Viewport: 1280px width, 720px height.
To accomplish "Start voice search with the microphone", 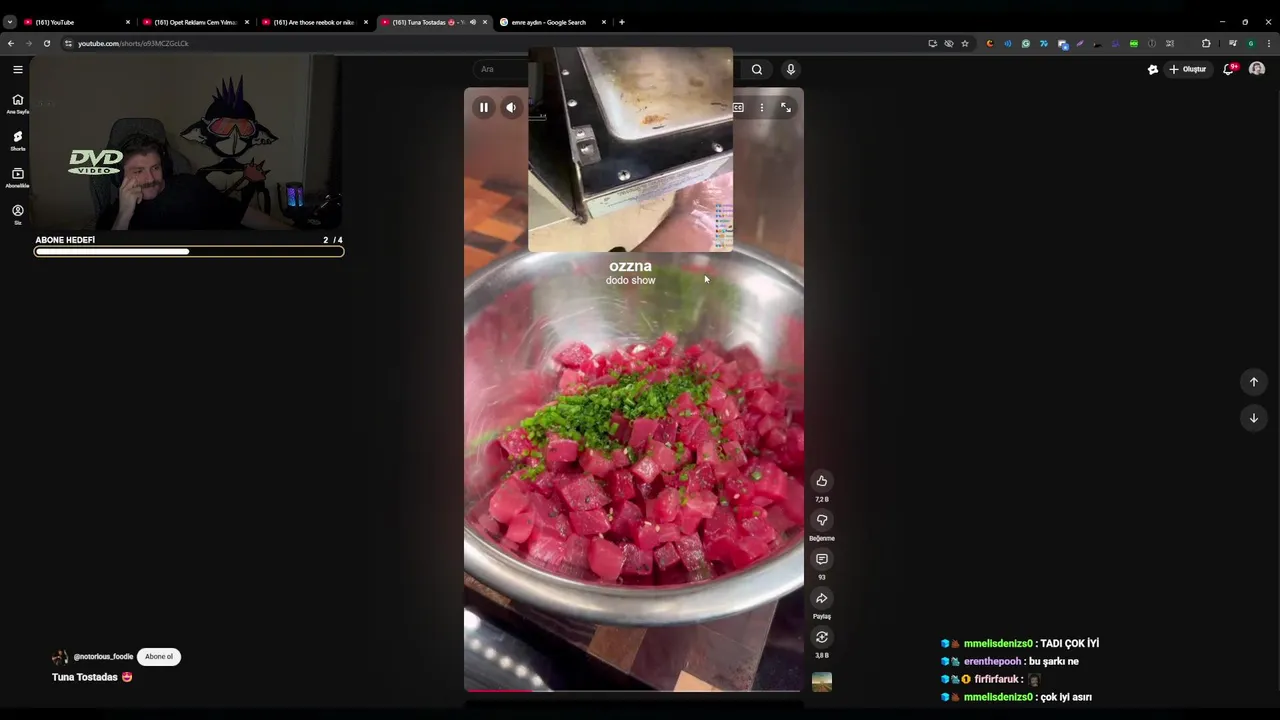I will [790, 69].
